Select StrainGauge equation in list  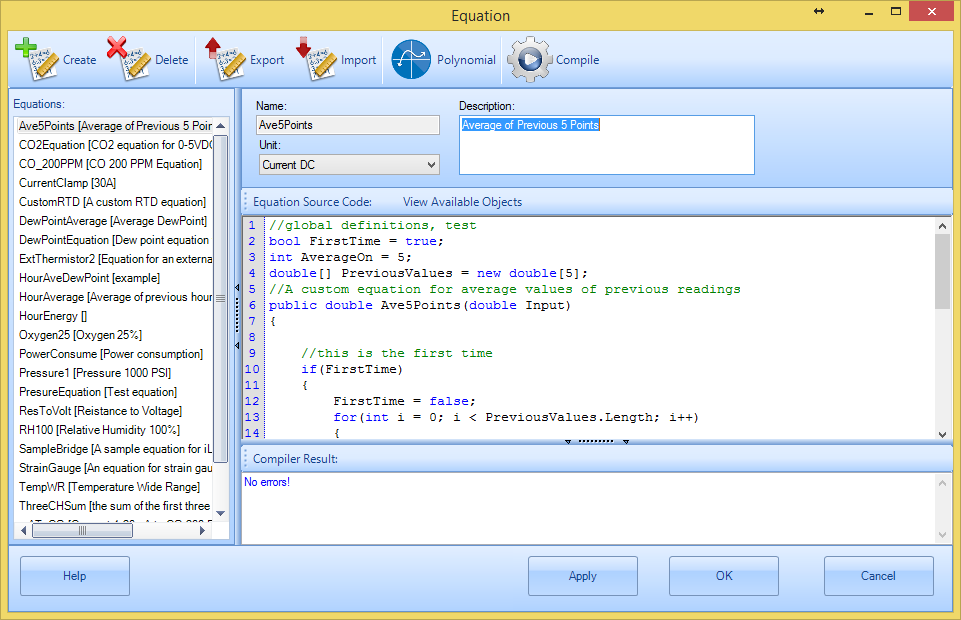115,468
